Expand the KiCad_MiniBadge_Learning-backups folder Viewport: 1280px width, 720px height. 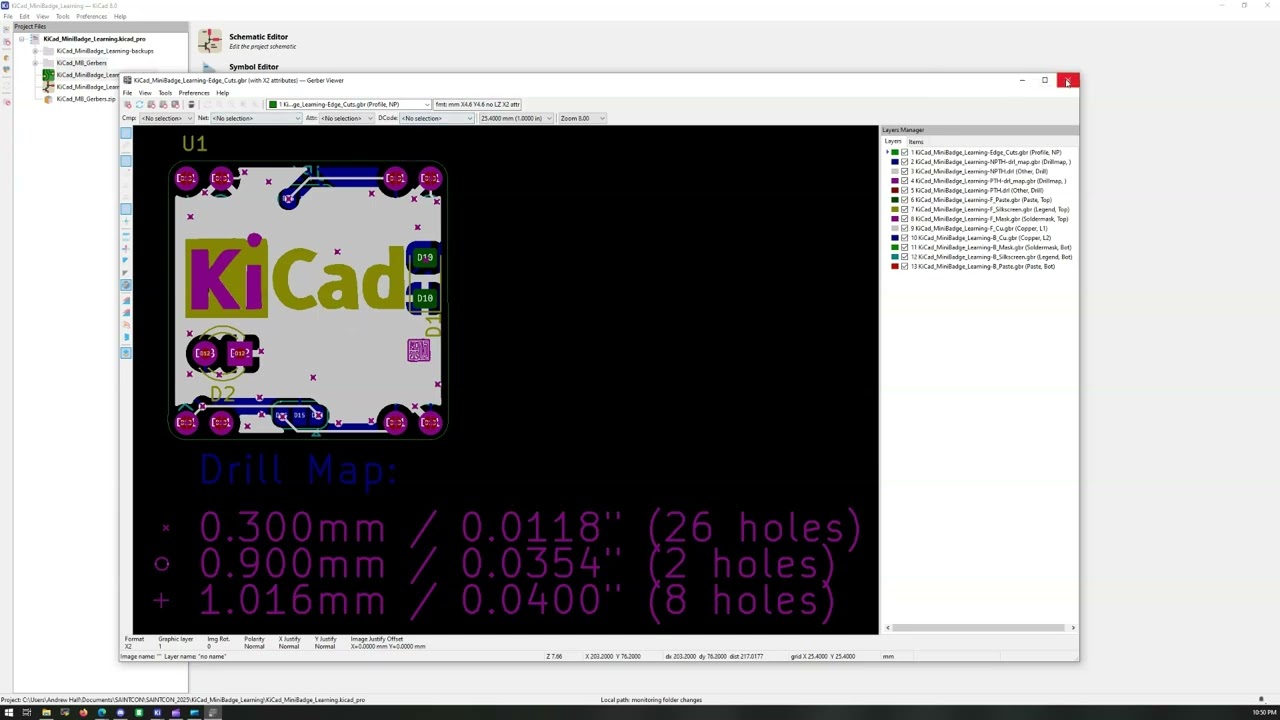click(35, 51)
